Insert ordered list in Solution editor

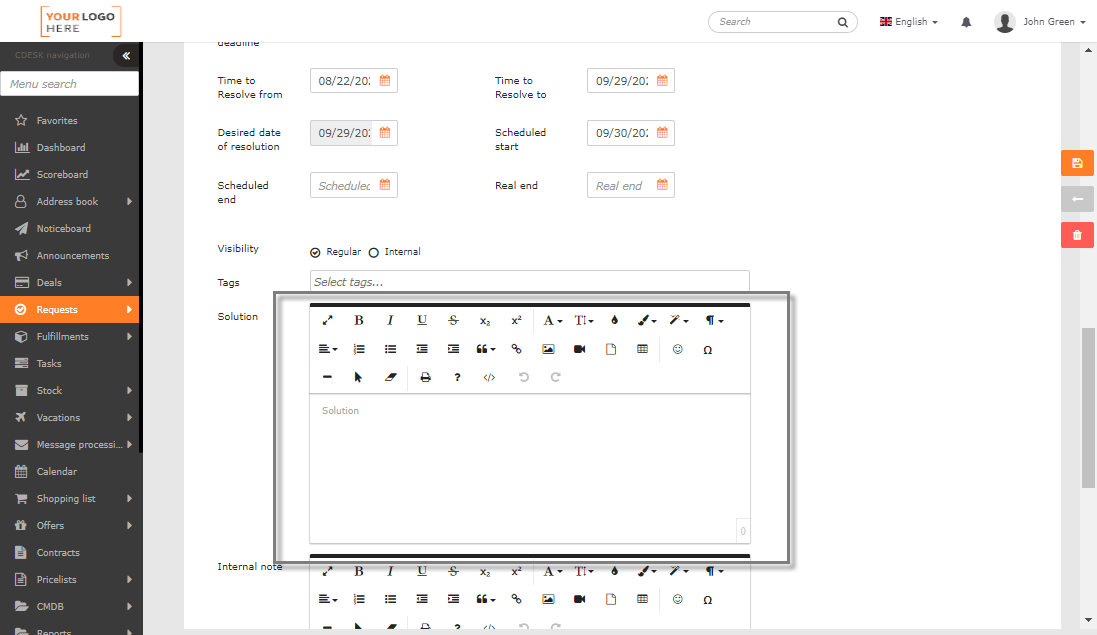click(359, 349)
